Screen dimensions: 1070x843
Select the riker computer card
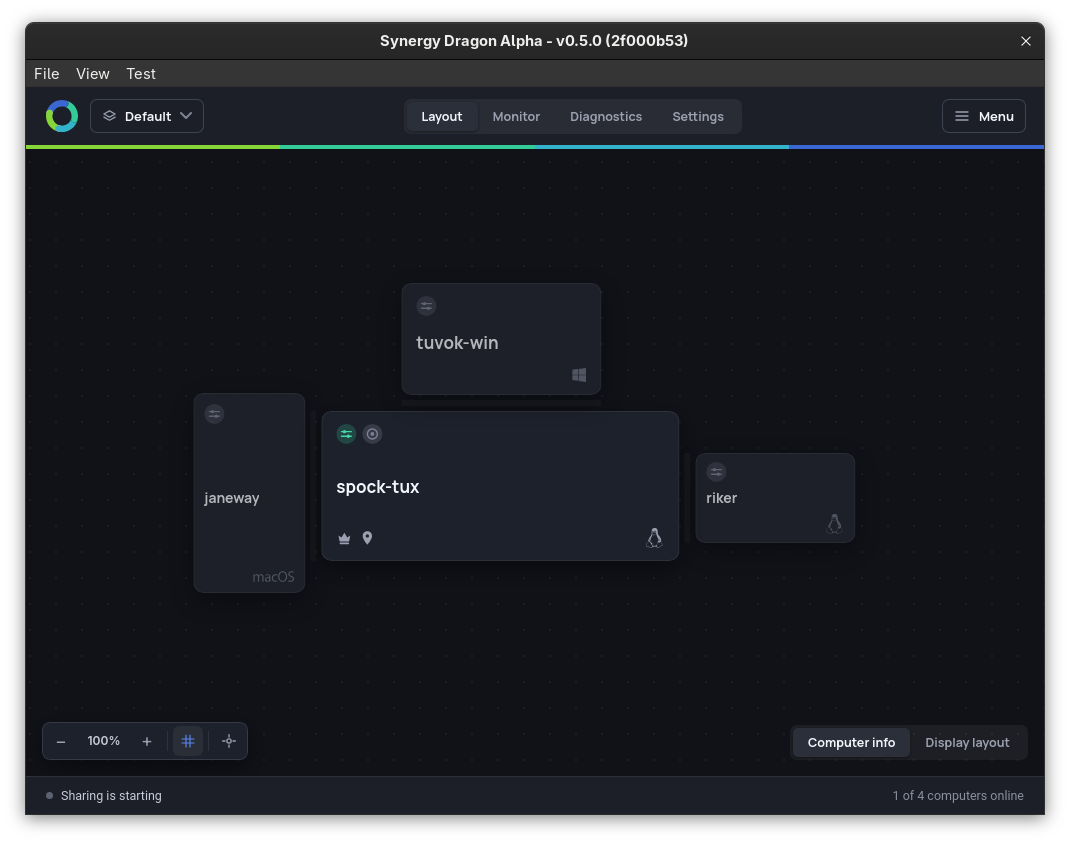tap(775, 498)
